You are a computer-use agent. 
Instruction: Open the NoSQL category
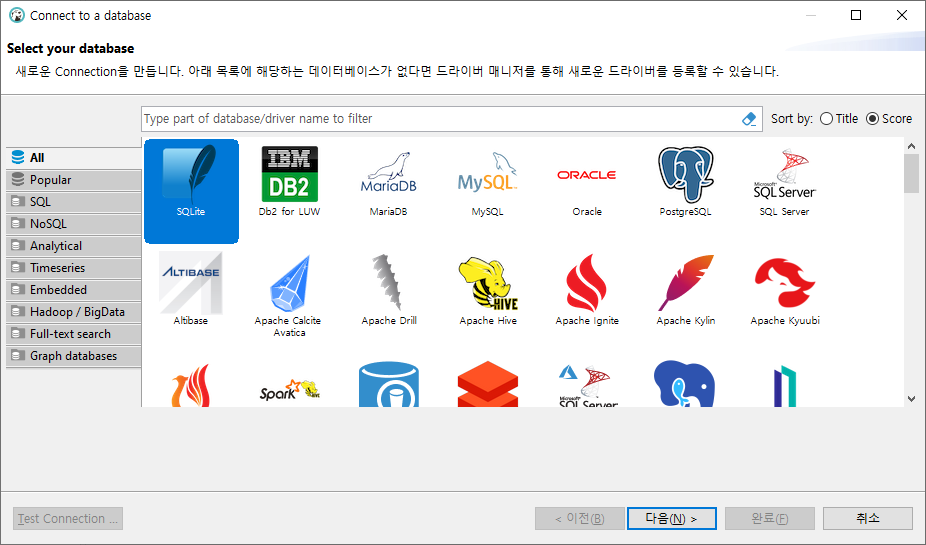pyautogui.click(x=74, y=224)
